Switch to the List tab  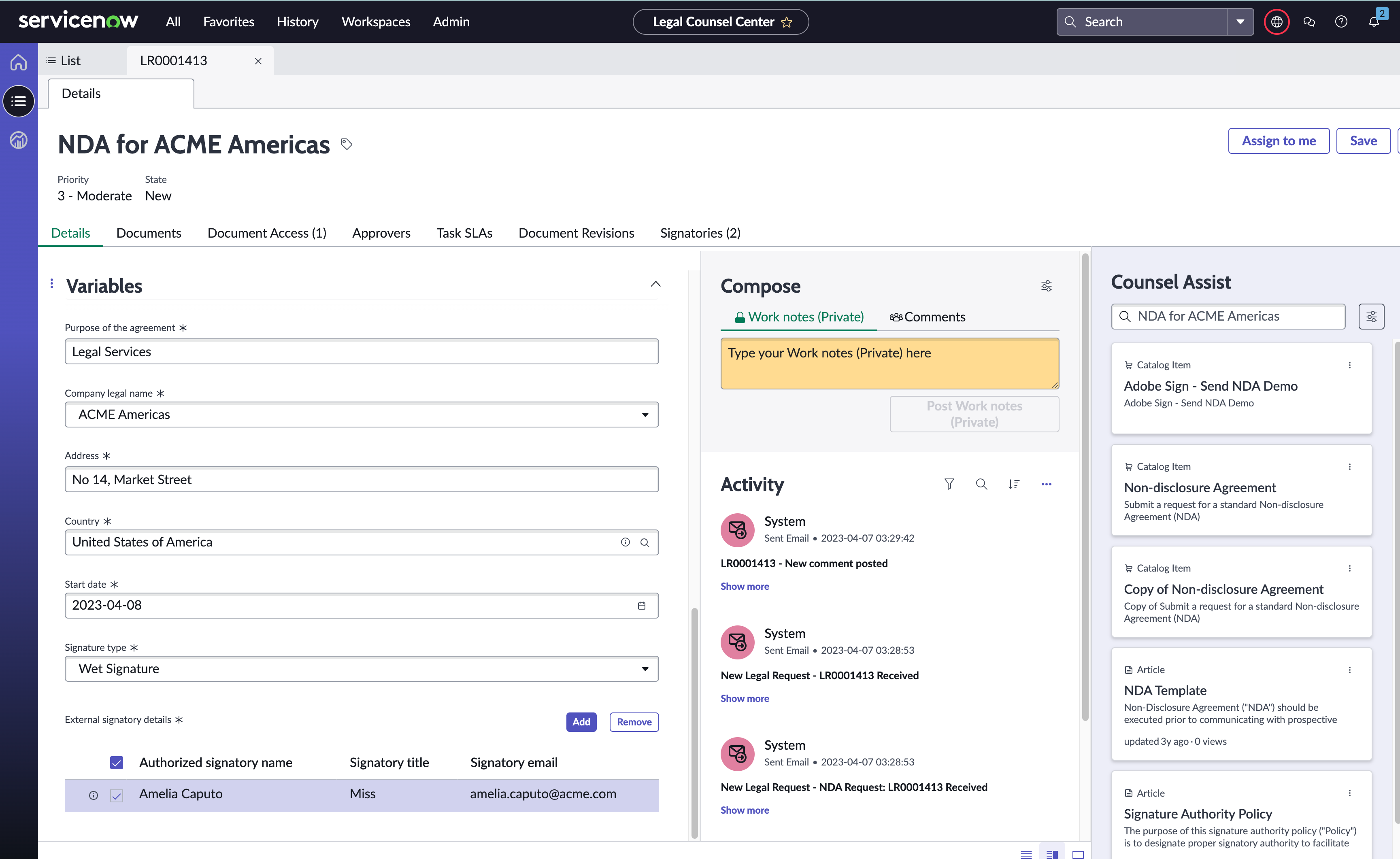click(64, 61)
